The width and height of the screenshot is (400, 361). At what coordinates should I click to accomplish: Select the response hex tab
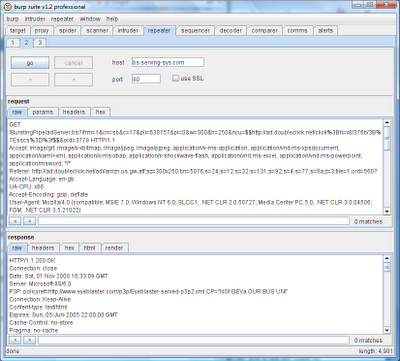(70, 248)
